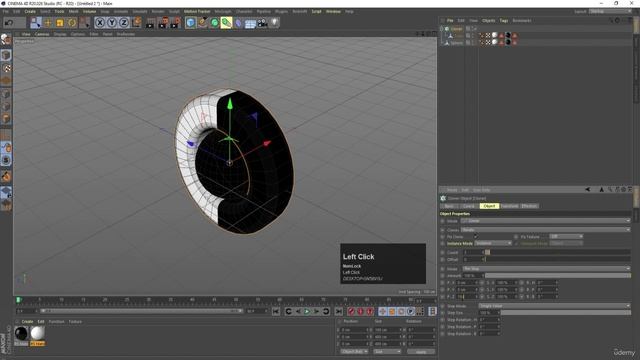Screen dimensions: 640x360
Task: Select the Scale tool
Action: (60, 23)
